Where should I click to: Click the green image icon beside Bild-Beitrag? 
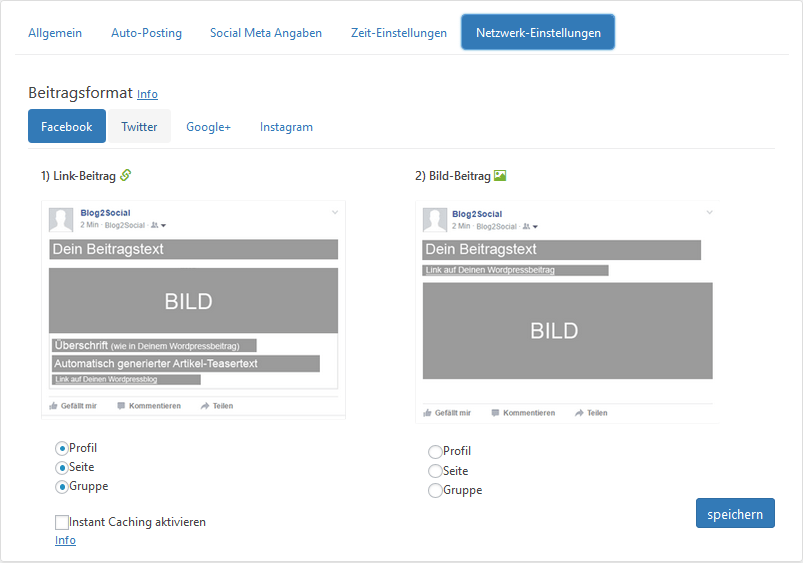pos(500,176)
